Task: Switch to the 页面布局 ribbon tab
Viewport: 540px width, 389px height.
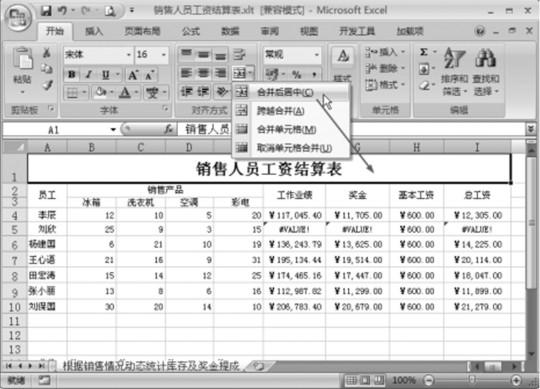Action: point(142,31)
